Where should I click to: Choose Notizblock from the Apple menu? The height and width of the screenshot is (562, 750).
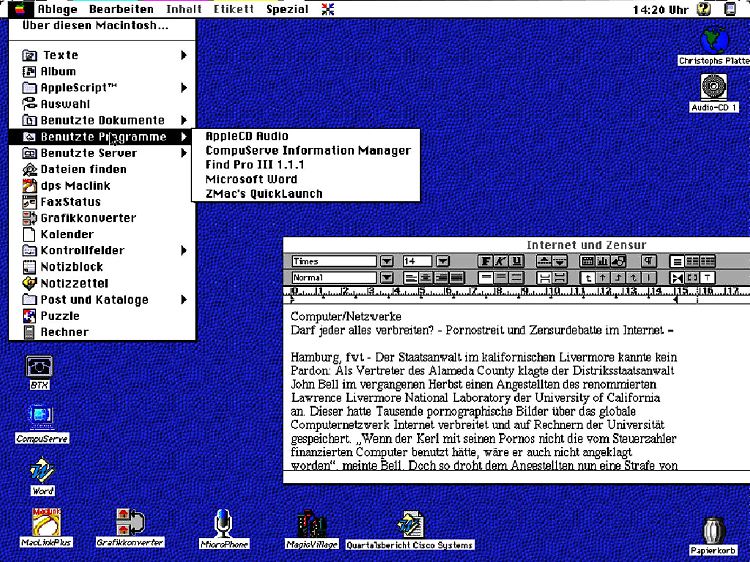point(102,266)
